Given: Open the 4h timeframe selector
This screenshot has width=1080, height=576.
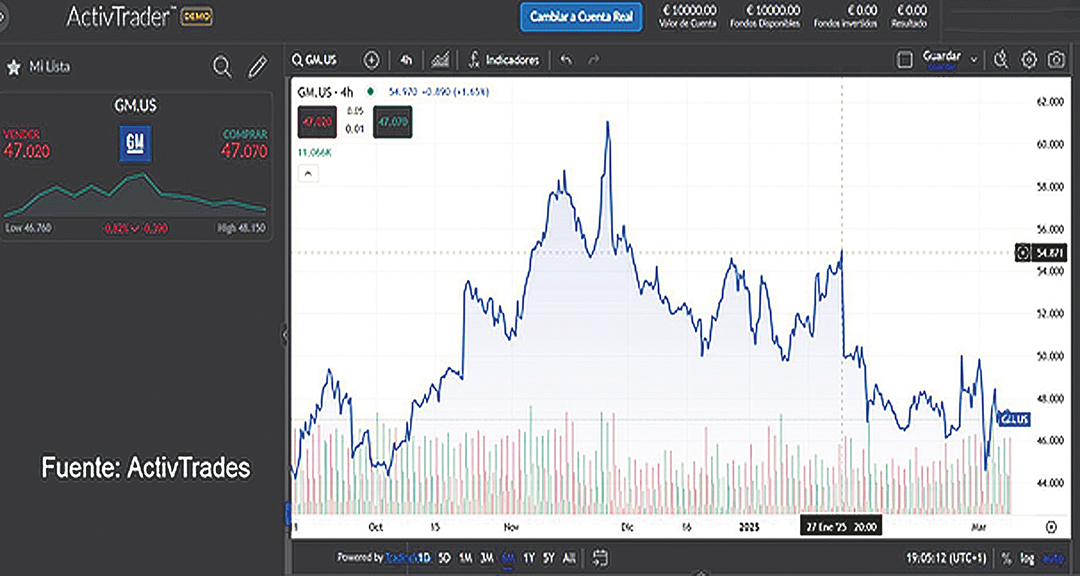Looking at the screenshot, I should click(x=406, y=60).
